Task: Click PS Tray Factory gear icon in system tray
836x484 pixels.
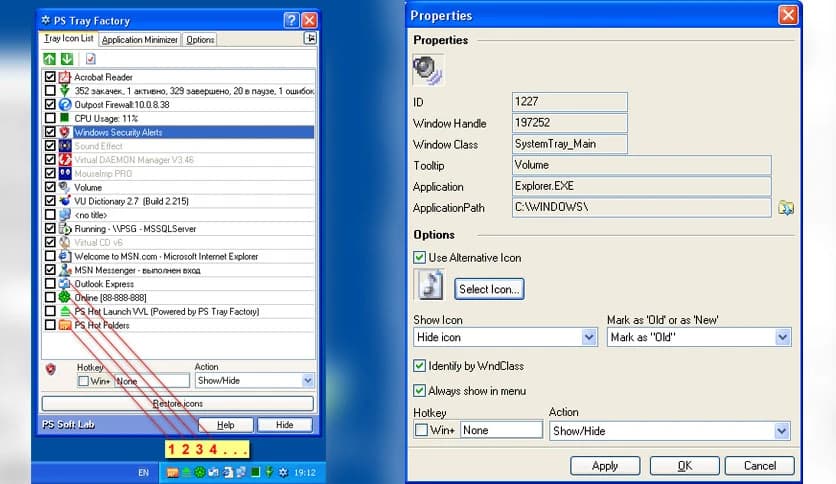Action: coord(283,472)
